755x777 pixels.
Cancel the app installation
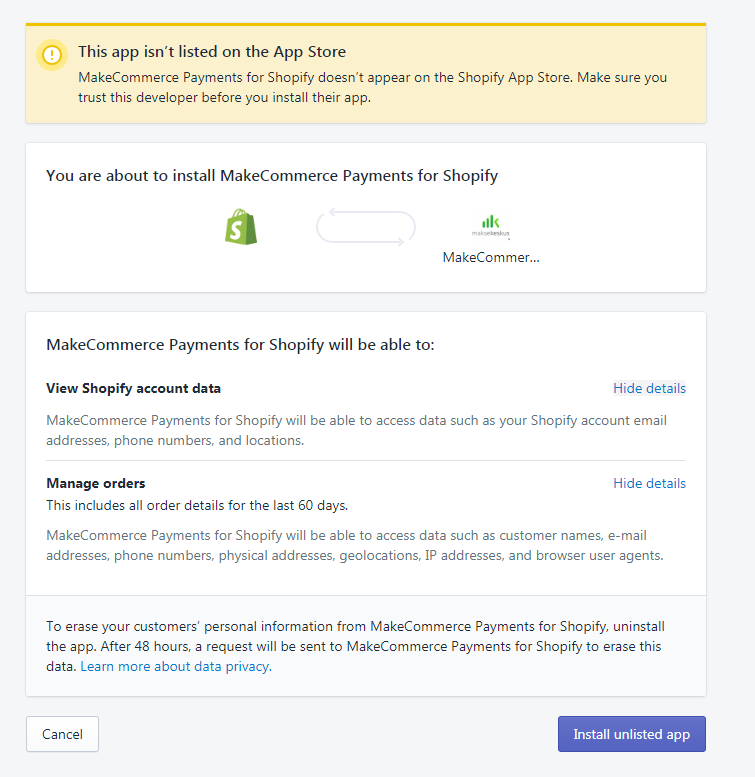[62, 734]
